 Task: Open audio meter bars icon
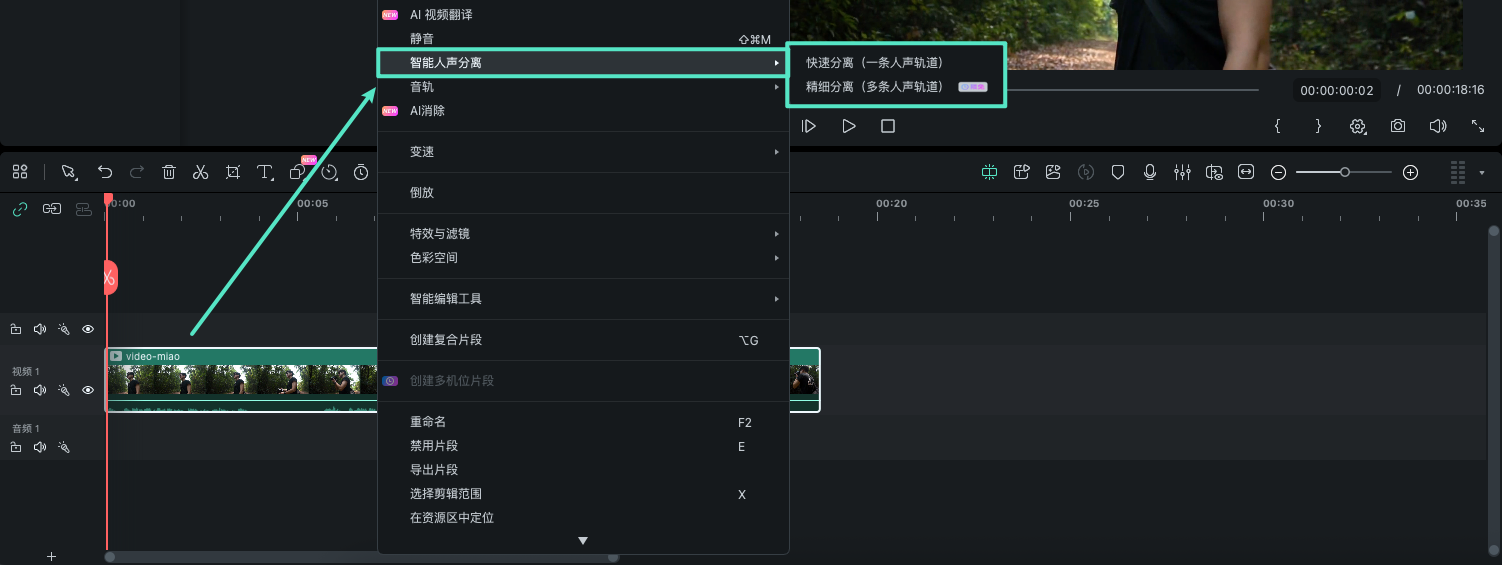pyautogui.click(x=1458, y=172)
